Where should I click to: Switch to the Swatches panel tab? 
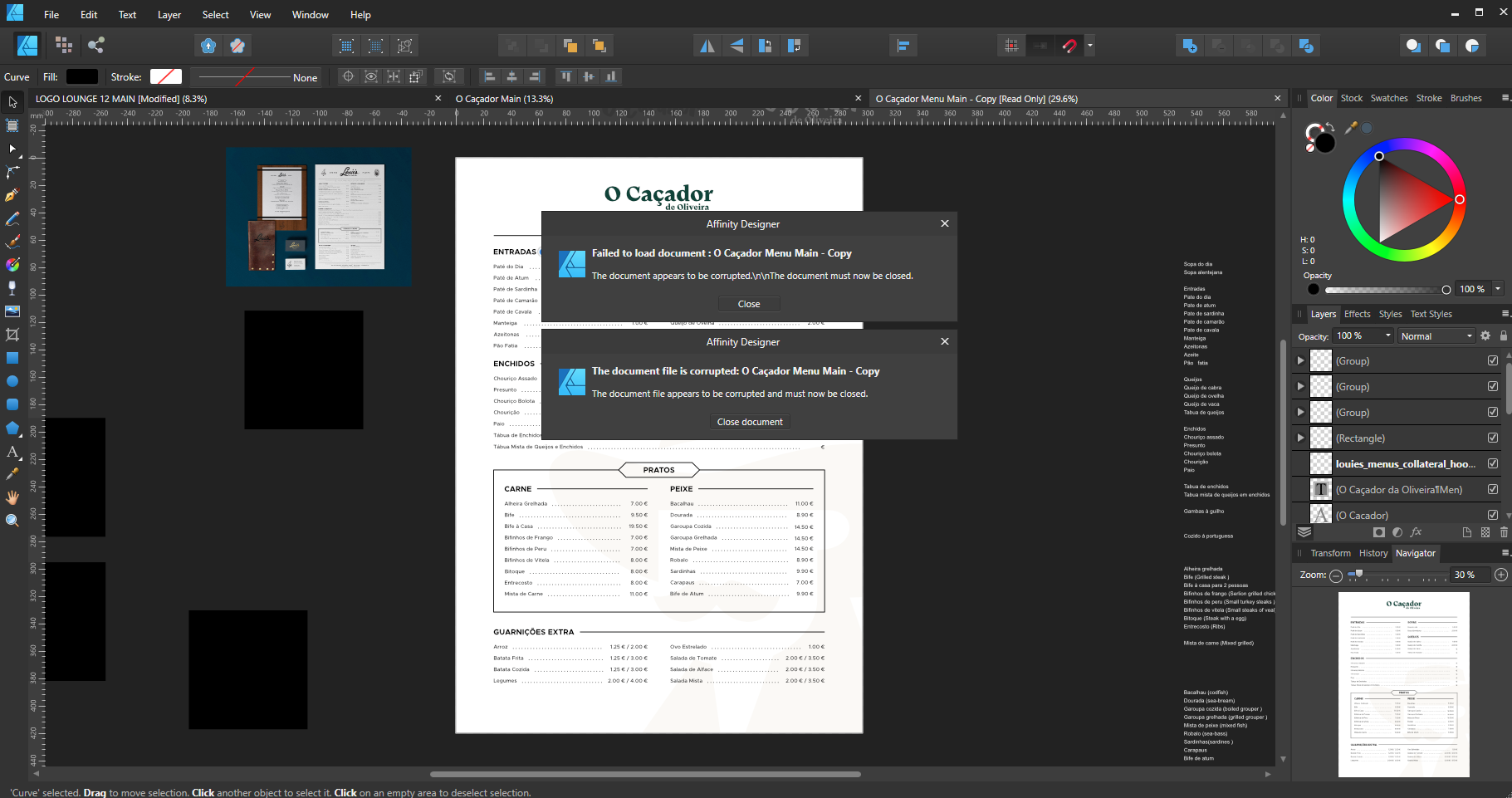(1389, 98)
